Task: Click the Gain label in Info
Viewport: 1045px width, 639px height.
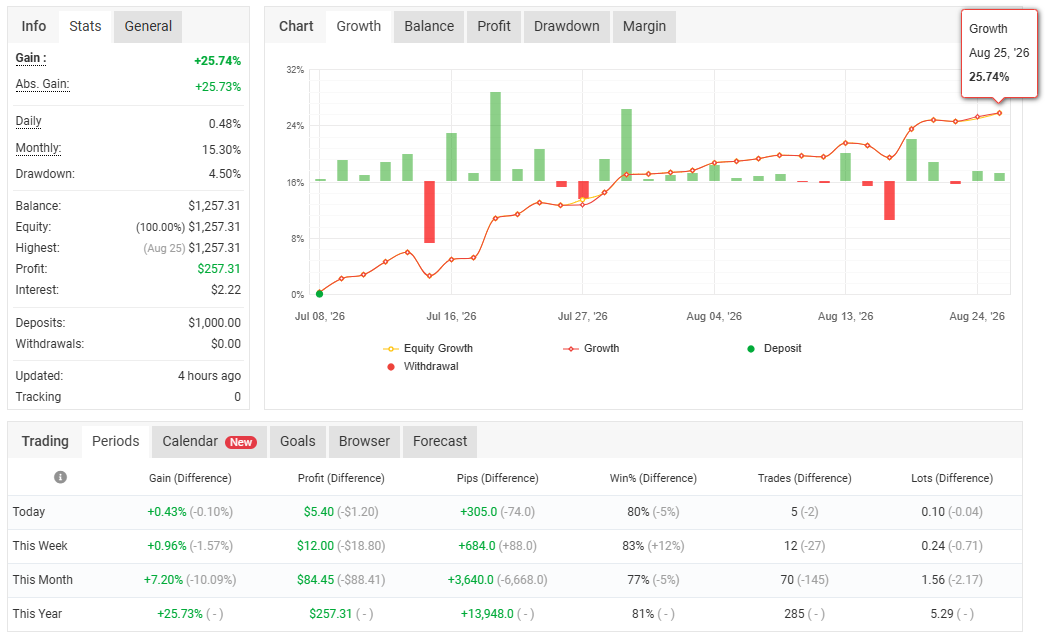Action: (x=31, y=58)
